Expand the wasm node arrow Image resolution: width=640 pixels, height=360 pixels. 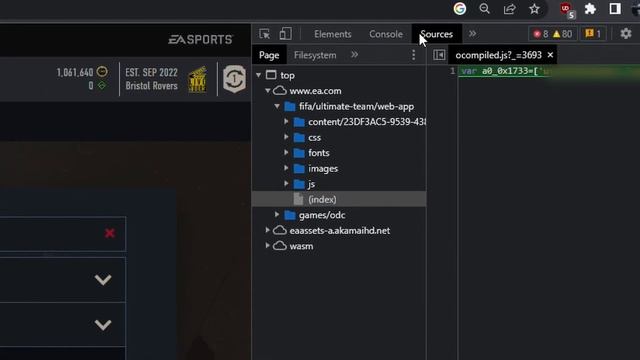(x=267, y=246)
